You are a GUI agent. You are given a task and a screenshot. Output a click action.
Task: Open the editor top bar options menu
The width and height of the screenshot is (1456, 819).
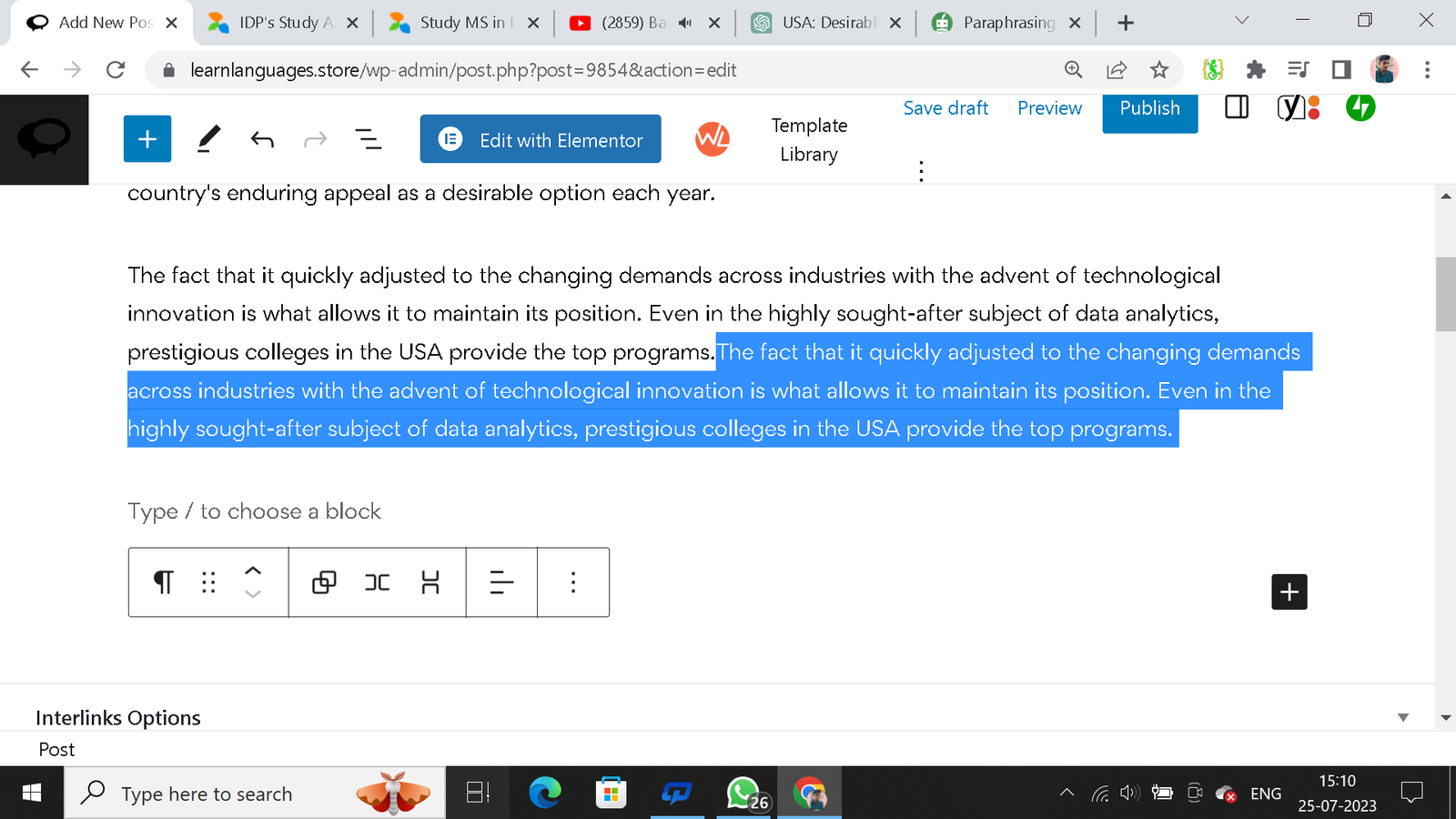[921, 171]
